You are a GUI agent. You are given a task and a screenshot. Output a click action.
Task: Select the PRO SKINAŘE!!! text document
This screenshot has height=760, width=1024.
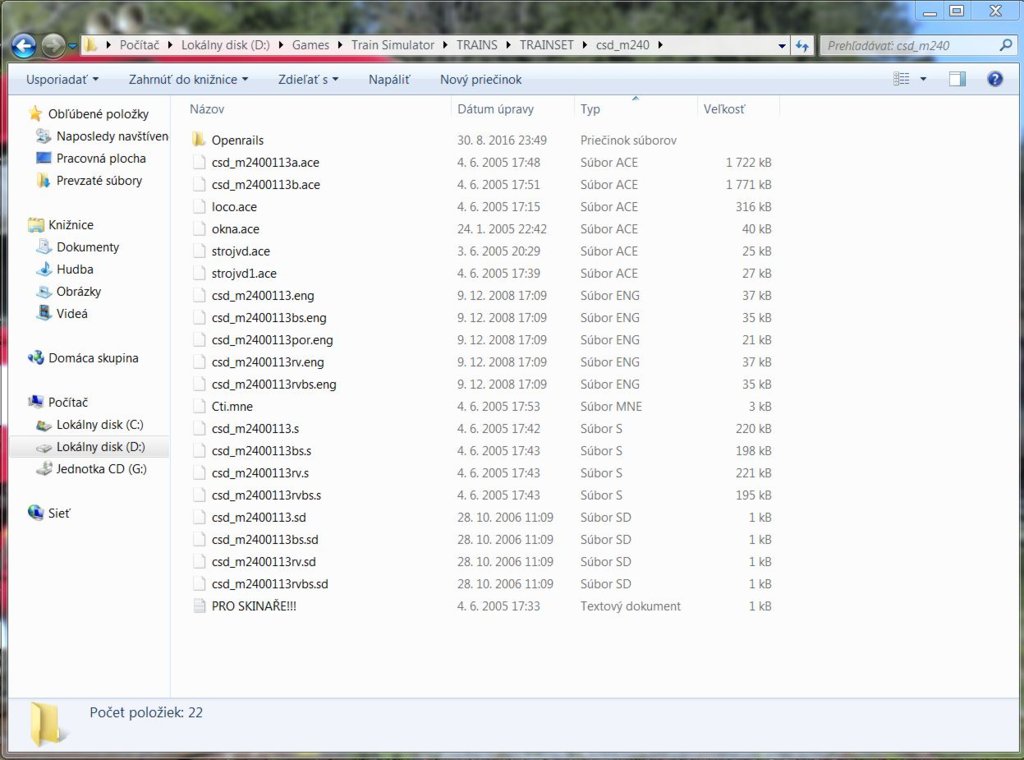[253, 606]
